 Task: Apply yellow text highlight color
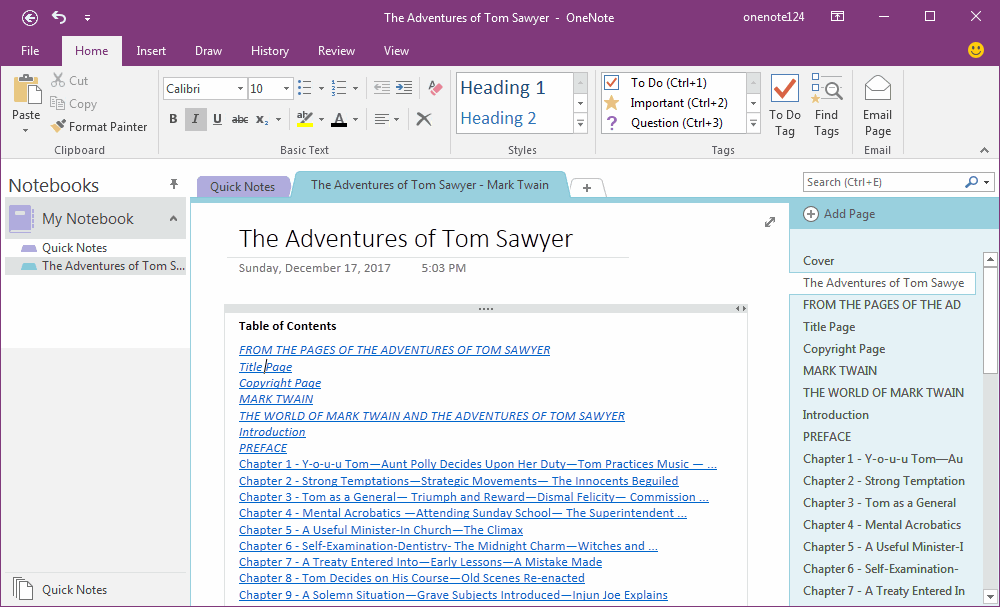(x=305, y=119)
